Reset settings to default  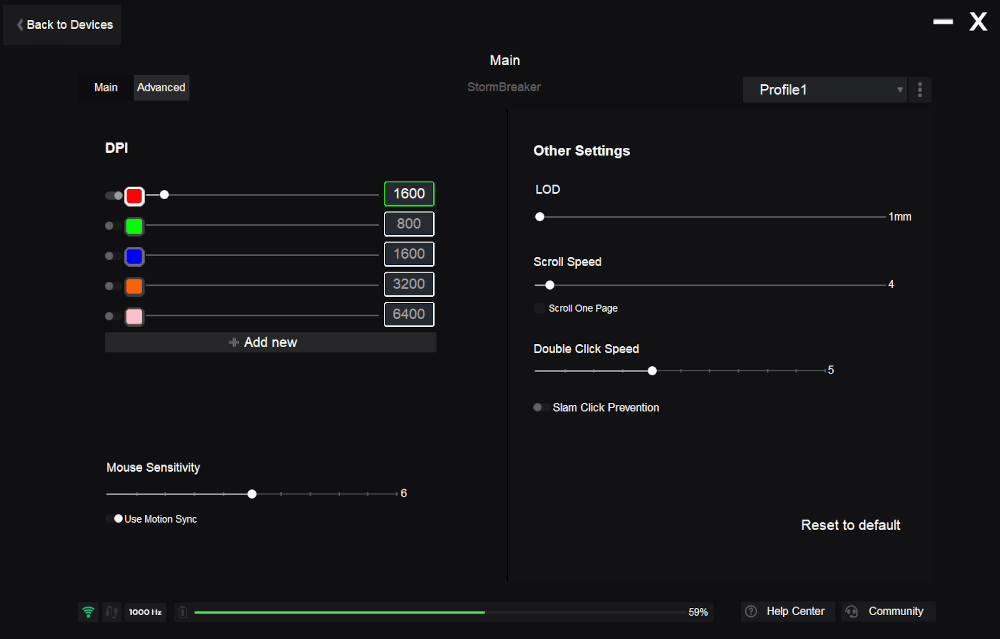[850, 525]
